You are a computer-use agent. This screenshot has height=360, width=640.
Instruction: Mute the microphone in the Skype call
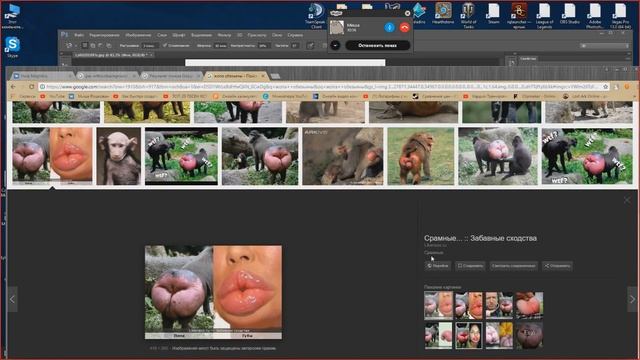[389, 27]
